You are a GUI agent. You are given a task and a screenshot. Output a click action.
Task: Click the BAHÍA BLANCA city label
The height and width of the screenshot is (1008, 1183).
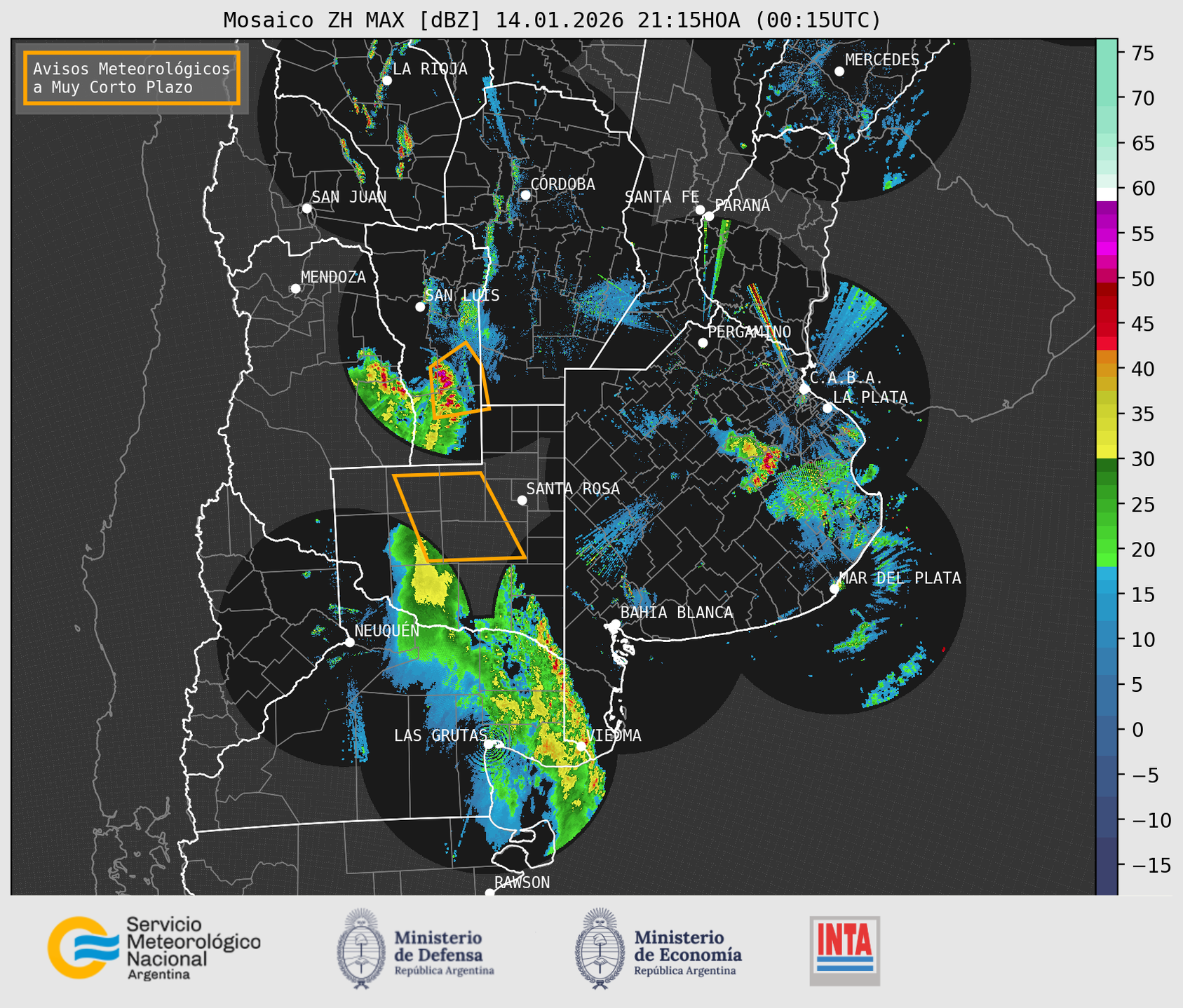point(677,613)
